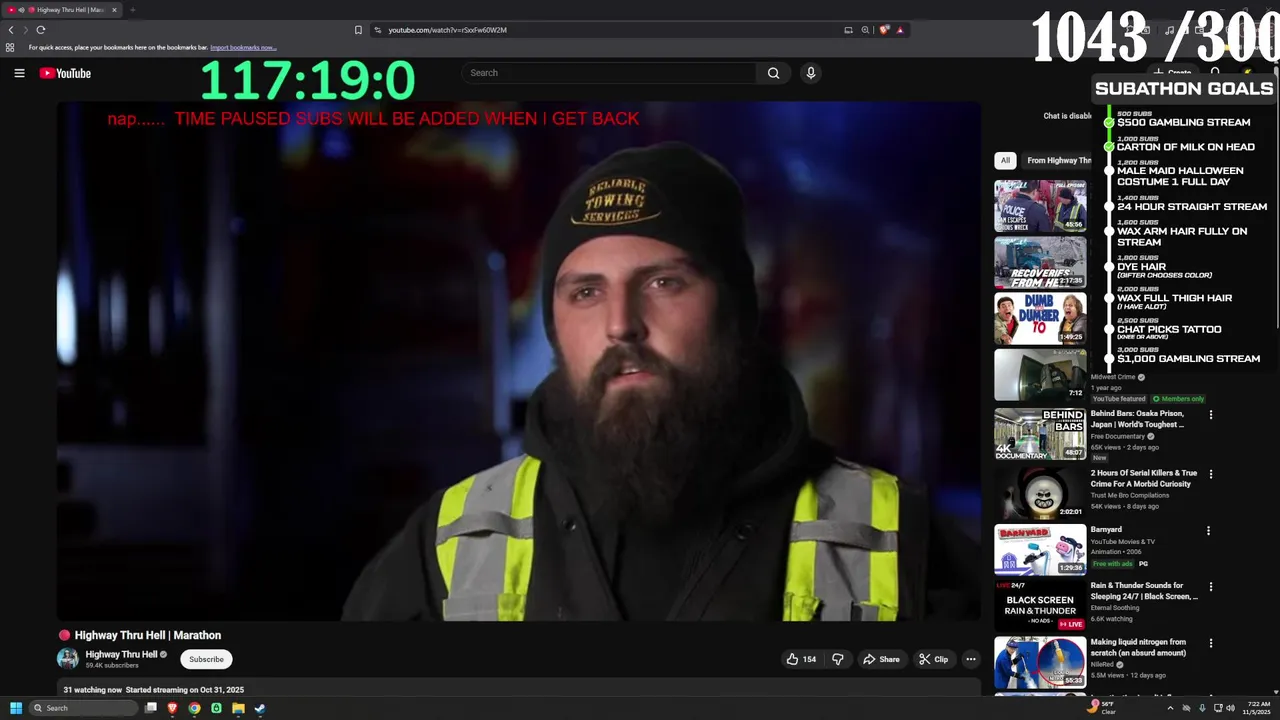Mute the tab via the speaker icon
This screenshot has height=720, width=1280.
click(x=21, y=10)
